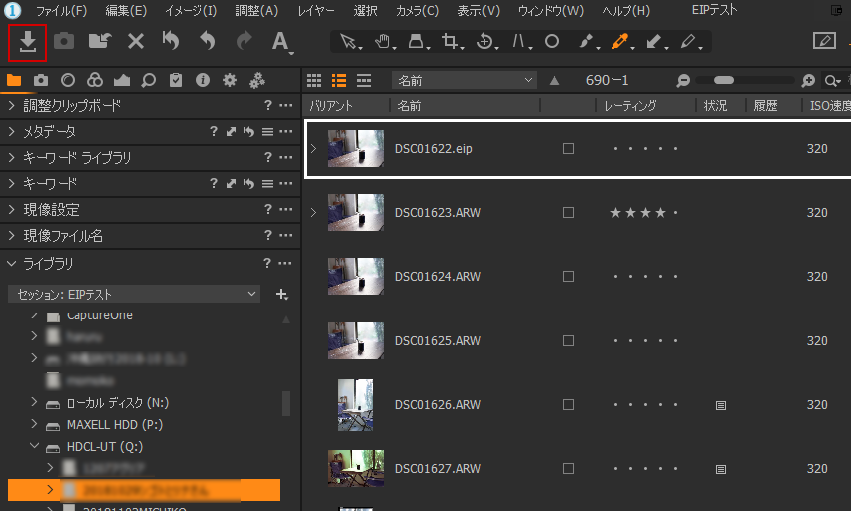Toggle checkbox for DSC01626.ARW
This screenshot has height=511, width=851.
pos(569,405)
